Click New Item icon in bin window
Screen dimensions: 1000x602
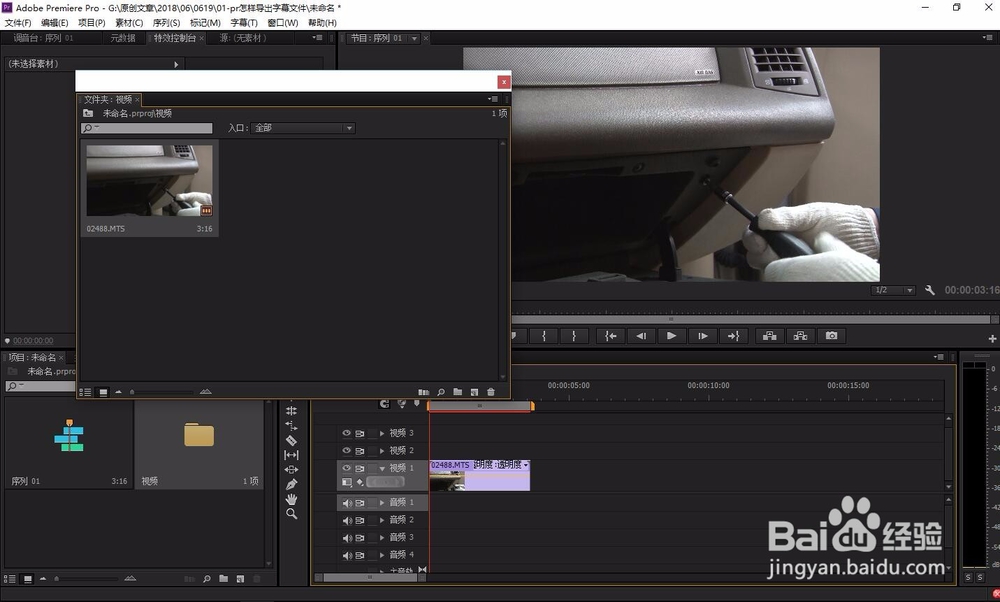(474, 392)
